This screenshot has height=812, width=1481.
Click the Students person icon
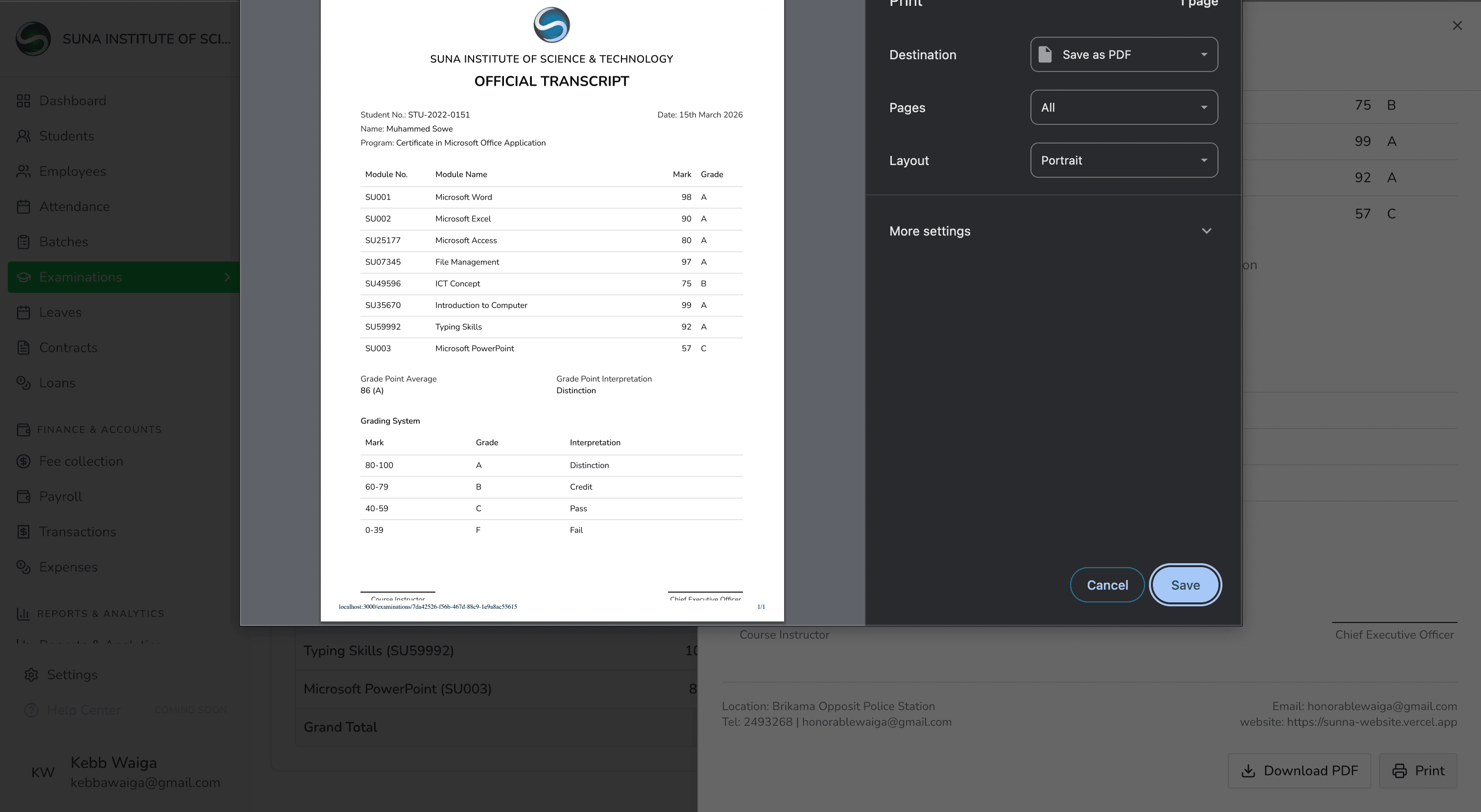pos(23,136)
